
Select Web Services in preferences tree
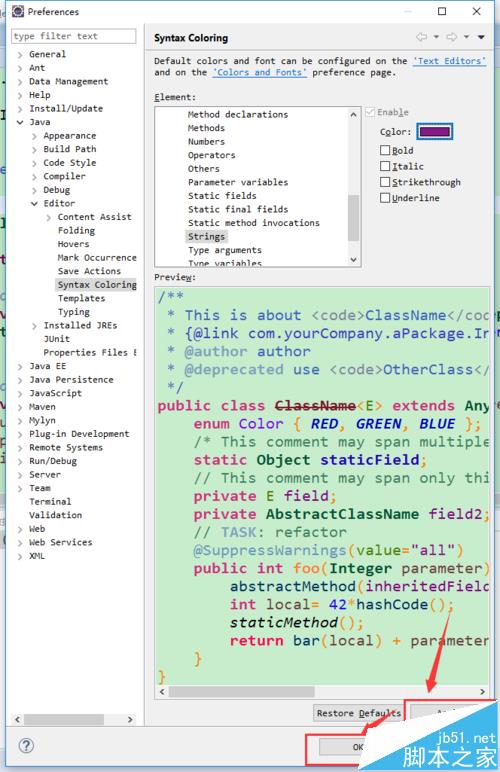(x=61, y=542)
